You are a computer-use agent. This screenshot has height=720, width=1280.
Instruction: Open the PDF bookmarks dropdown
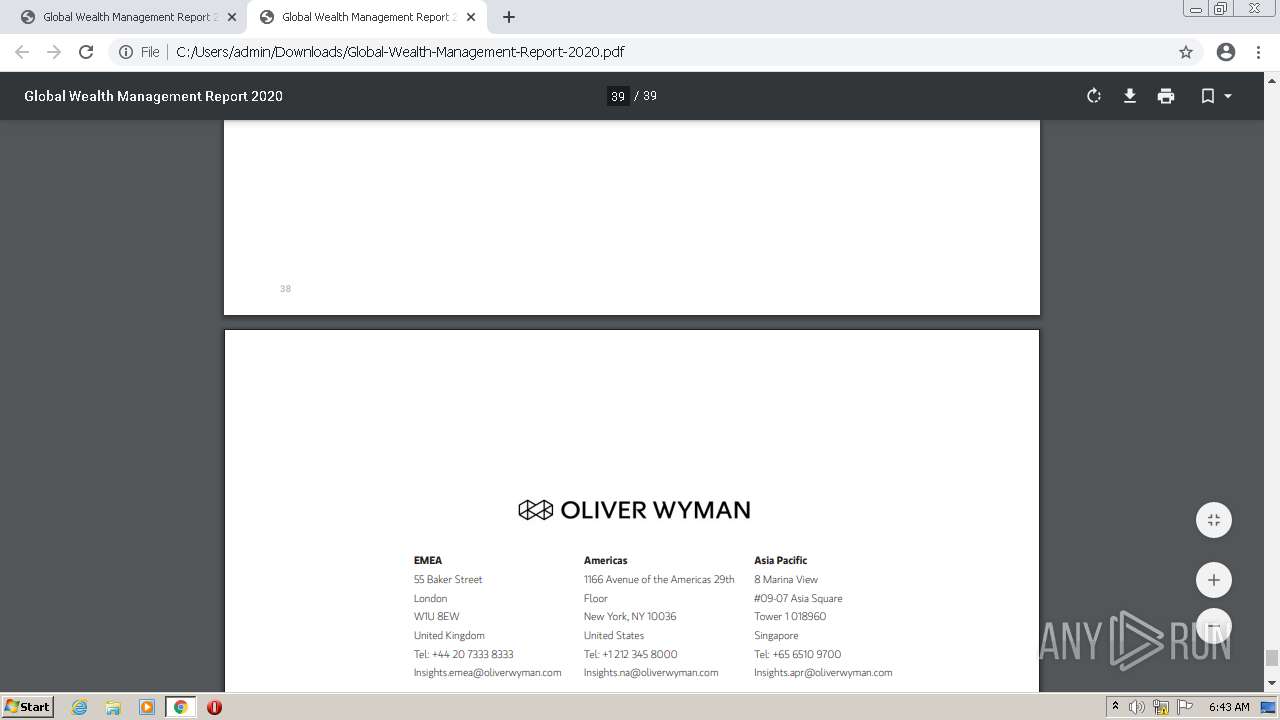pos(1216,96)
